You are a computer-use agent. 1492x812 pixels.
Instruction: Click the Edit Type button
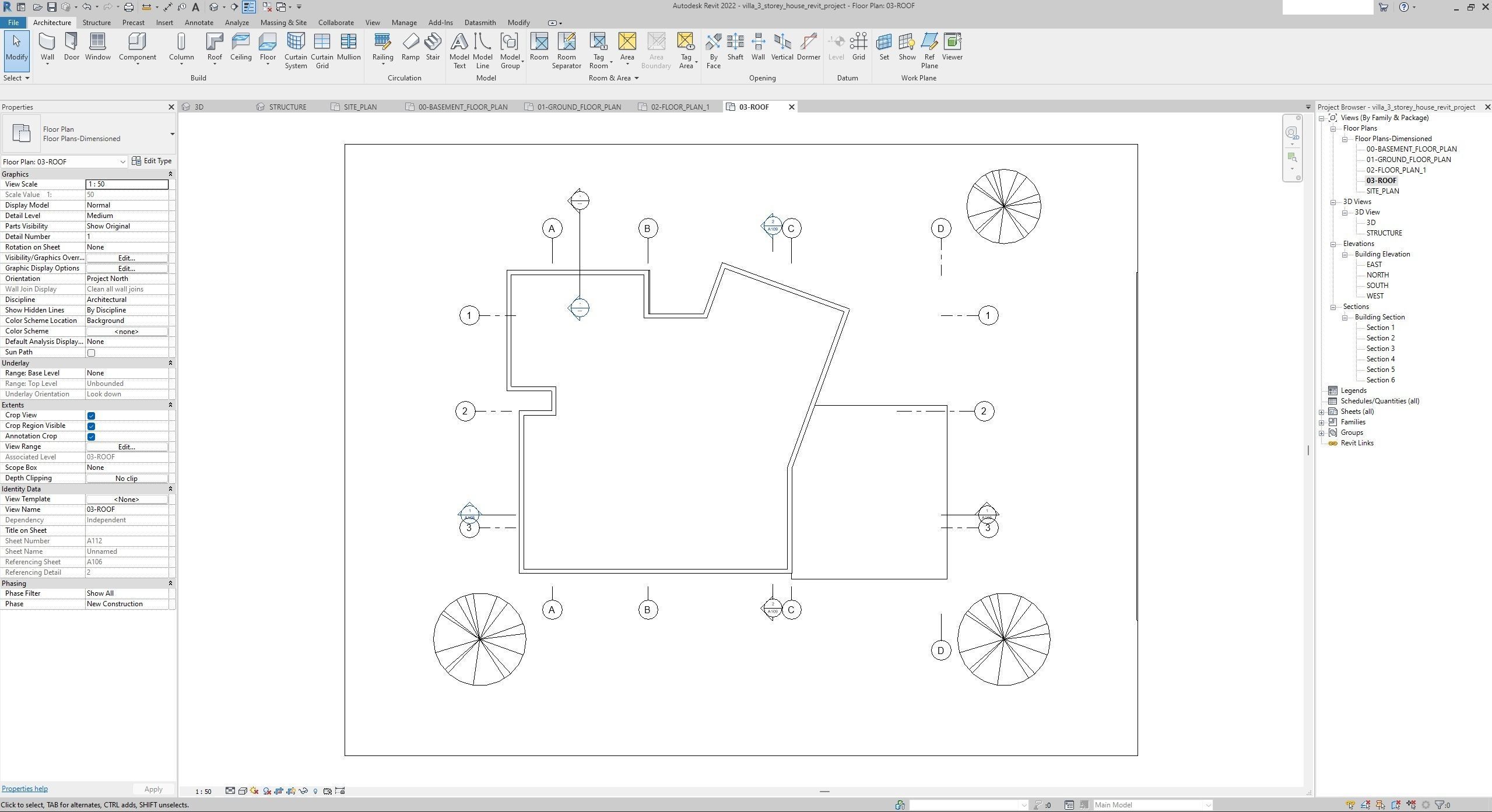(152, 161)
